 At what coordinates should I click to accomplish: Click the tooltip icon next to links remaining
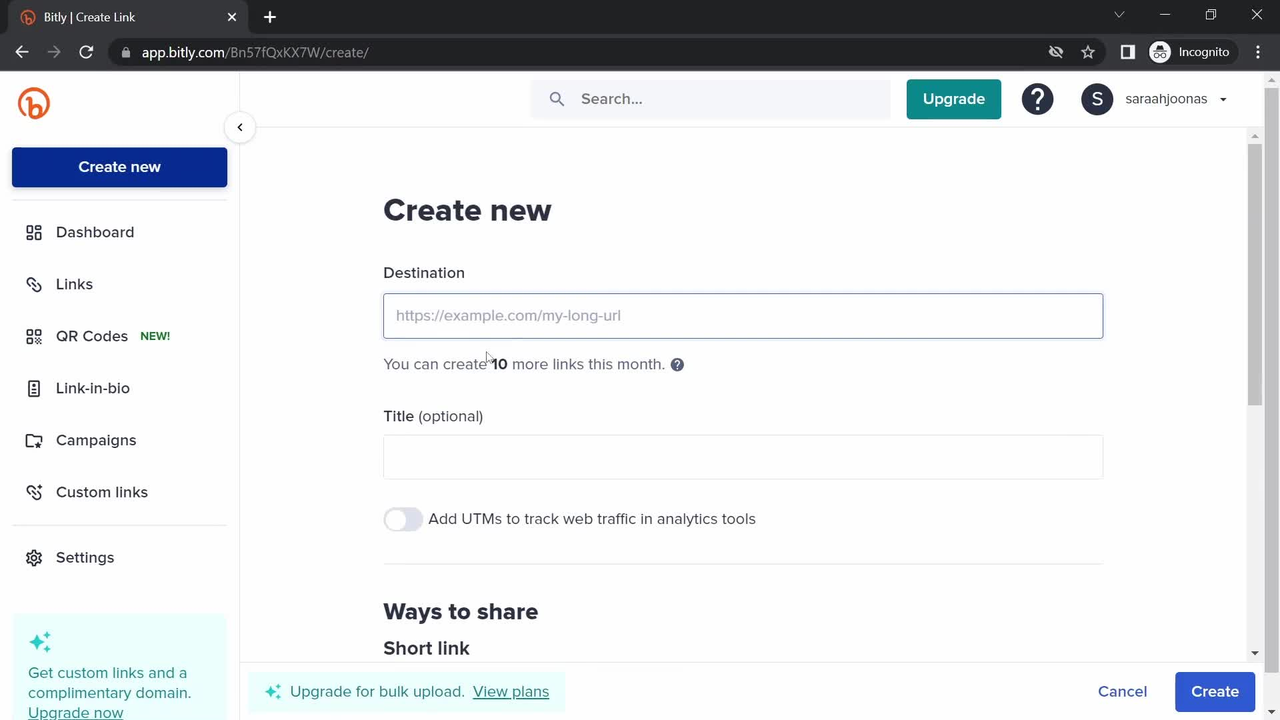click(677, 364)
